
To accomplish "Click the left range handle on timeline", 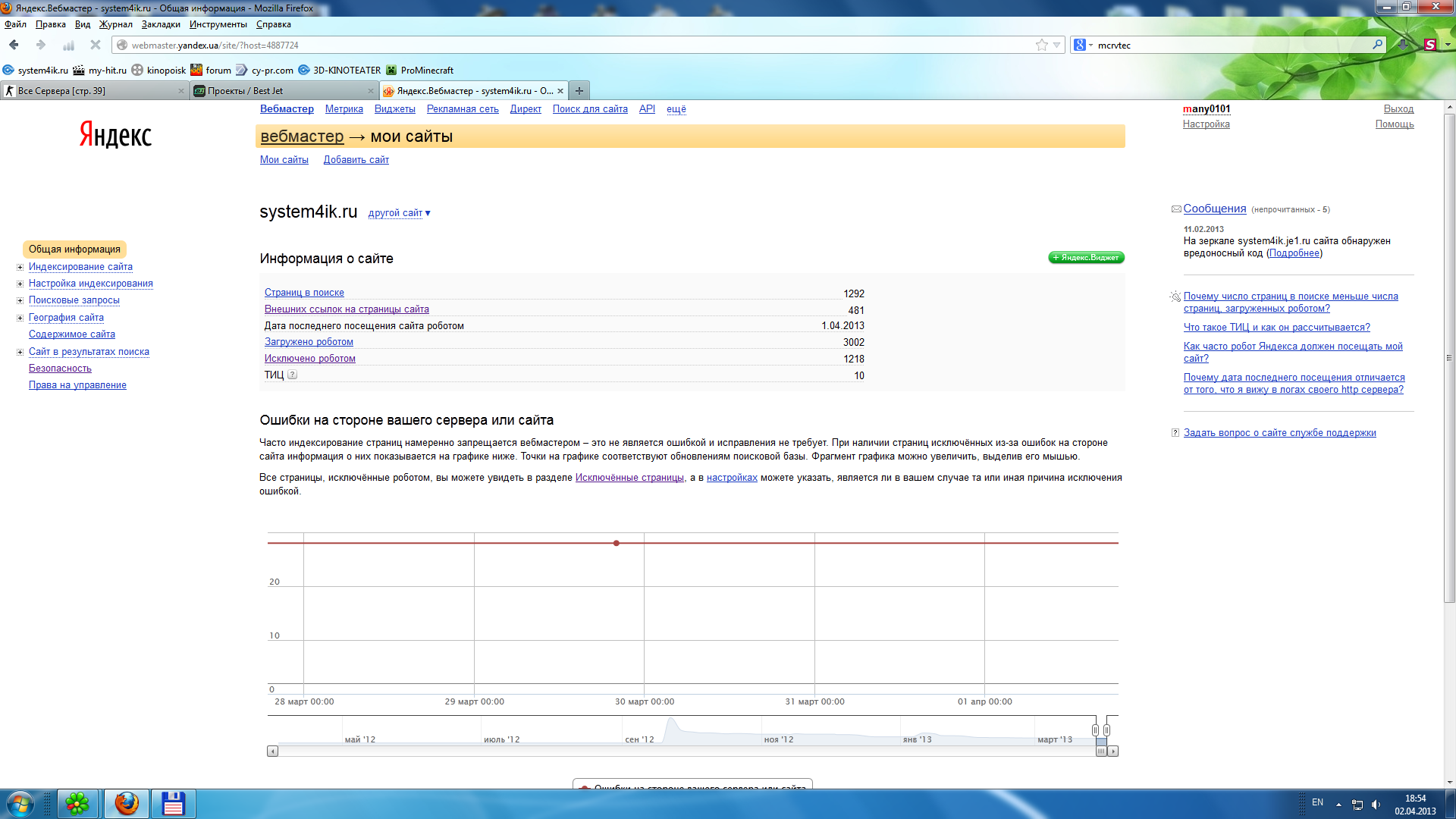I will click(x=1095, y=730).
